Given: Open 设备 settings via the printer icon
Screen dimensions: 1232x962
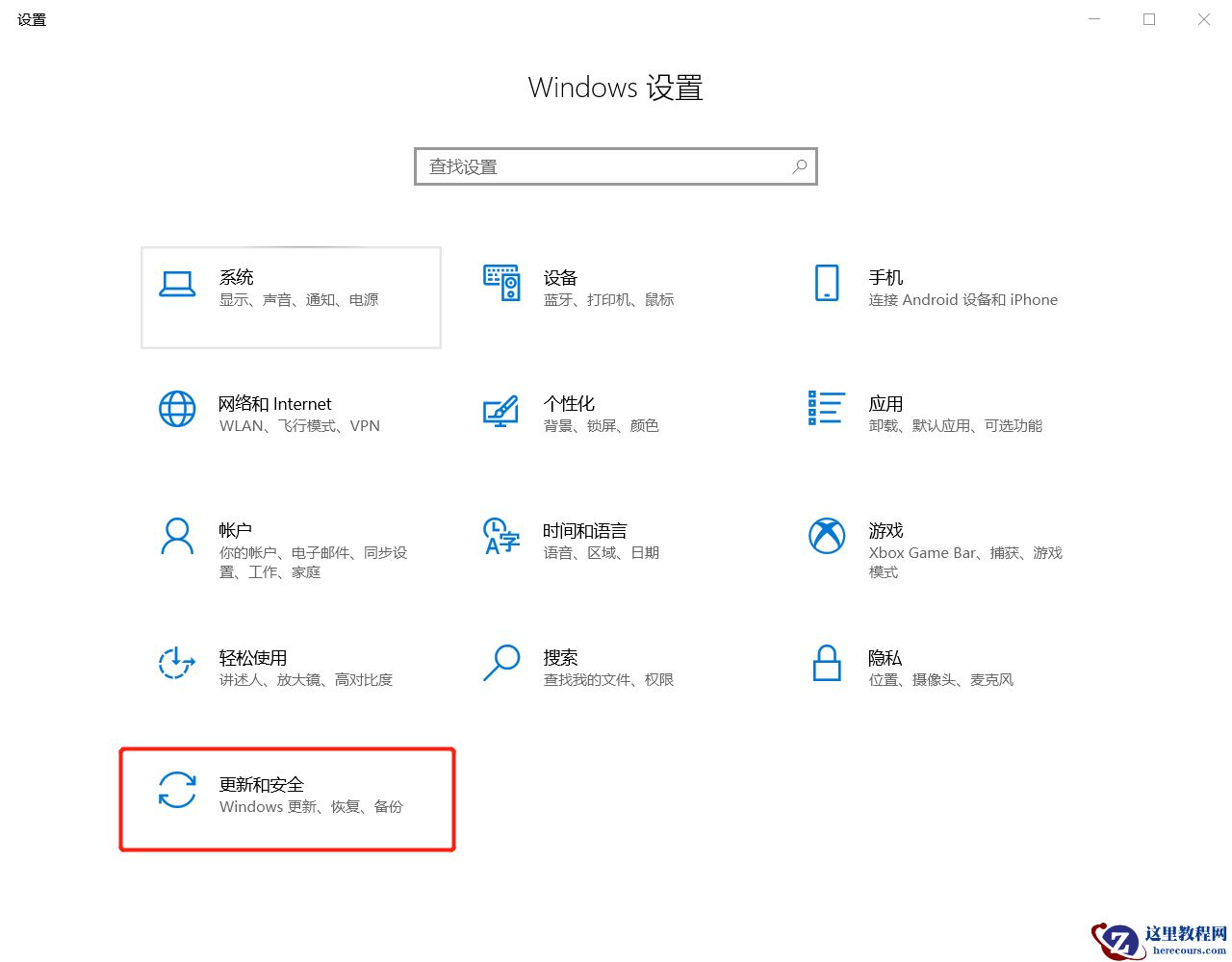Looking at the screenshot, I should pyautogui.click(x=501, y=284).
